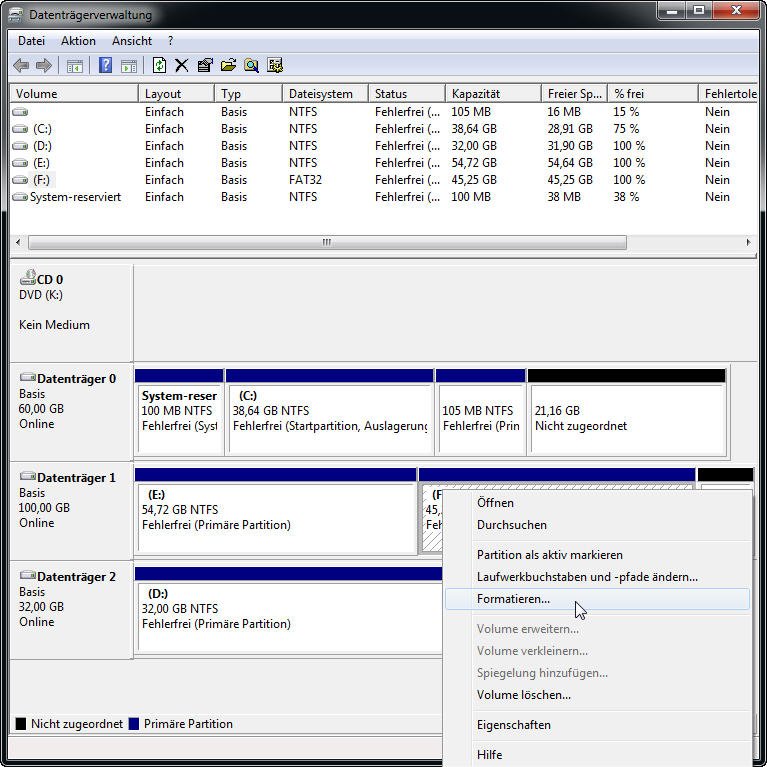This screenshot has width=767, height=767.
Task: Click the black Nicht zugeordnet legend swatch
Action: (21, 723)
